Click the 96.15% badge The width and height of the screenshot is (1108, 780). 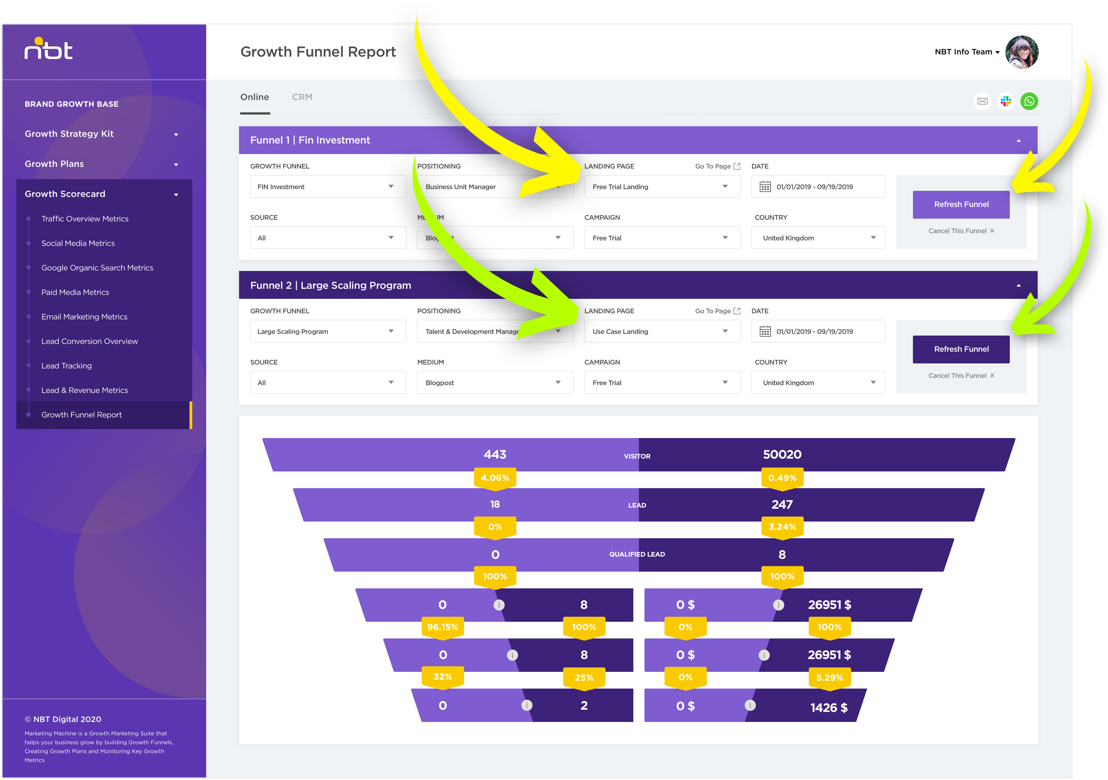(442, 627)
